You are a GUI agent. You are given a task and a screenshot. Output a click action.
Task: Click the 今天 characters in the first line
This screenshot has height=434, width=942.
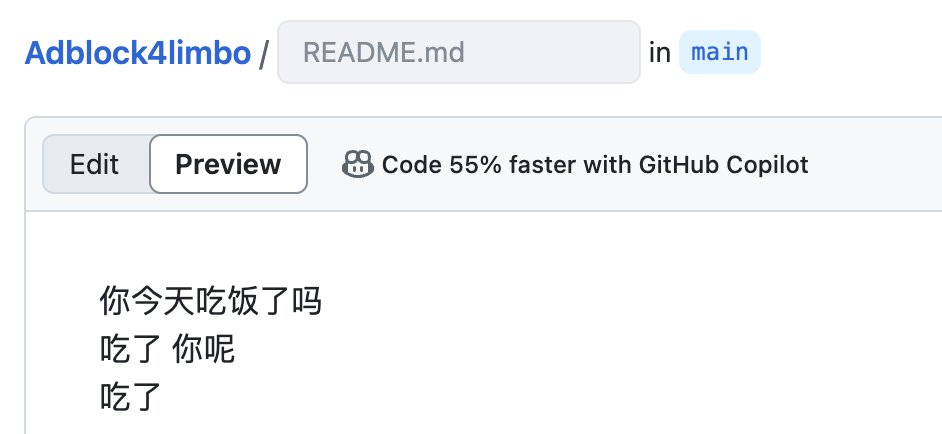(163, 301)
